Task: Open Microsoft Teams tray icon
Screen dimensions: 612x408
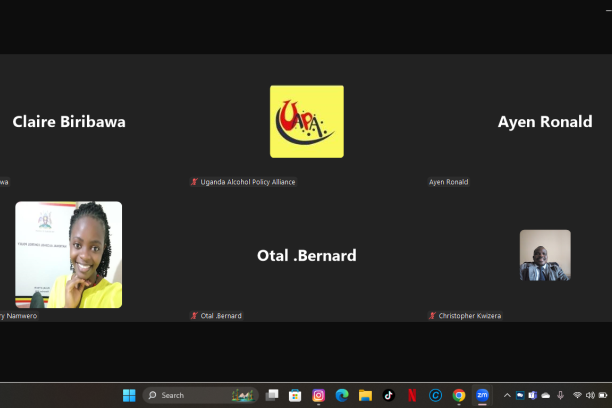Action: point(533,395)
